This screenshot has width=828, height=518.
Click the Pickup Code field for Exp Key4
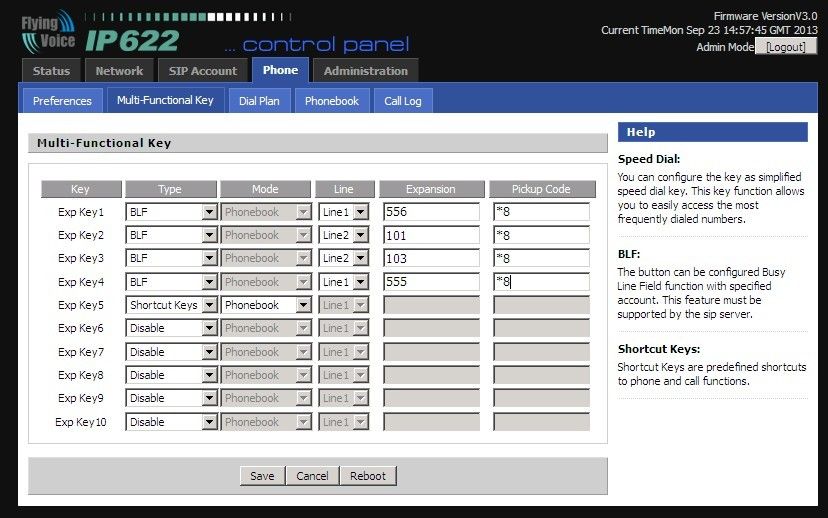pyautogui.click(x=541, y=282)
